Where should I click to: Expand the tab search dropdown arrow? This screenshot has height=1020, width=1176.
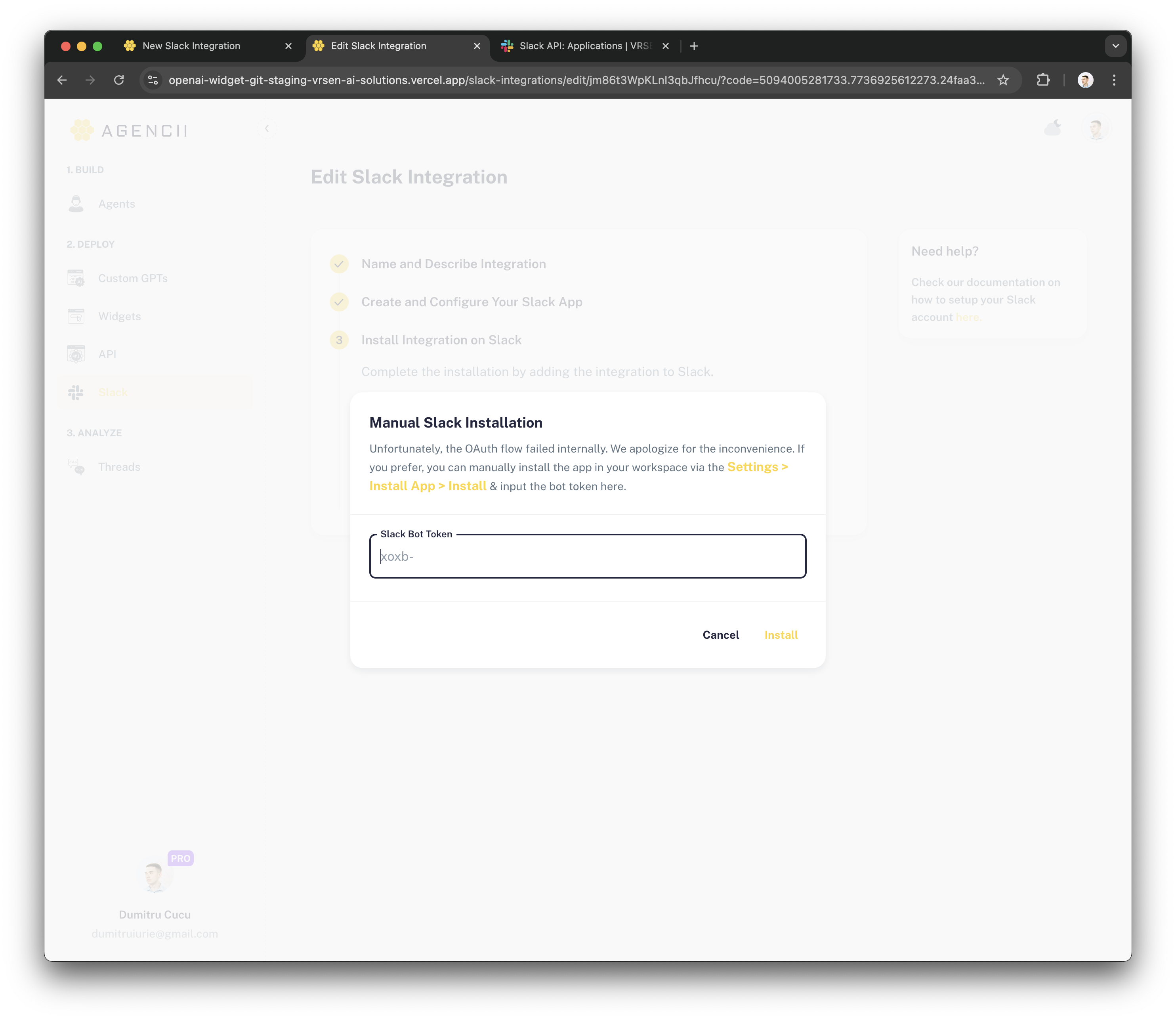coord(1115,46)
